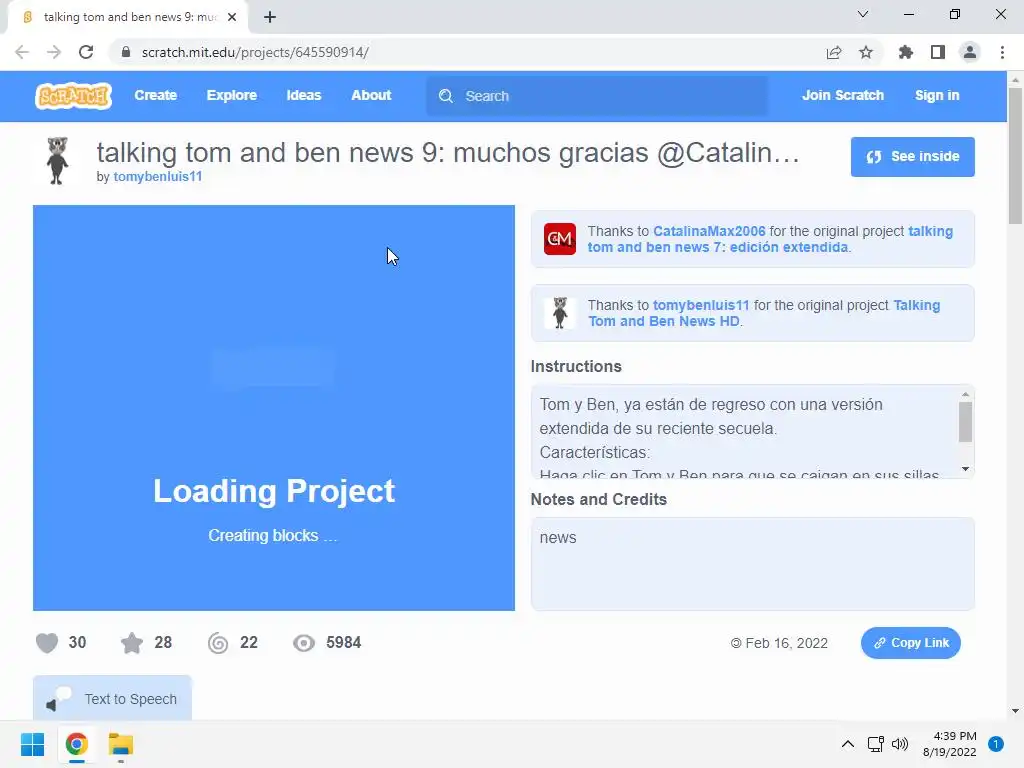Screen dimensions: 1024x768
Task: Show hidden tray icons chevron
Action: pos(848,744)
